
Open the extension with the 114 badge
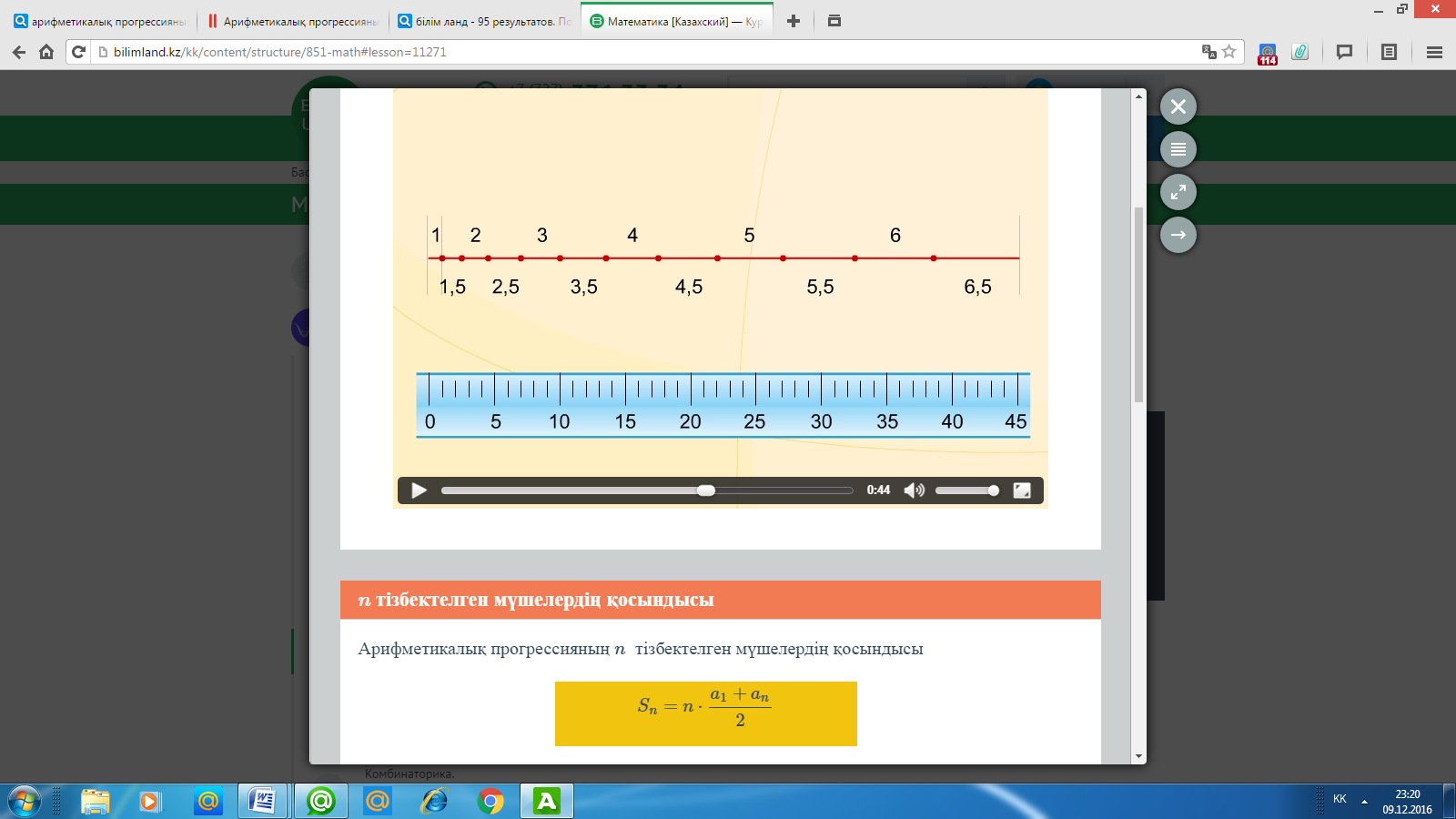pos(1268,53)
